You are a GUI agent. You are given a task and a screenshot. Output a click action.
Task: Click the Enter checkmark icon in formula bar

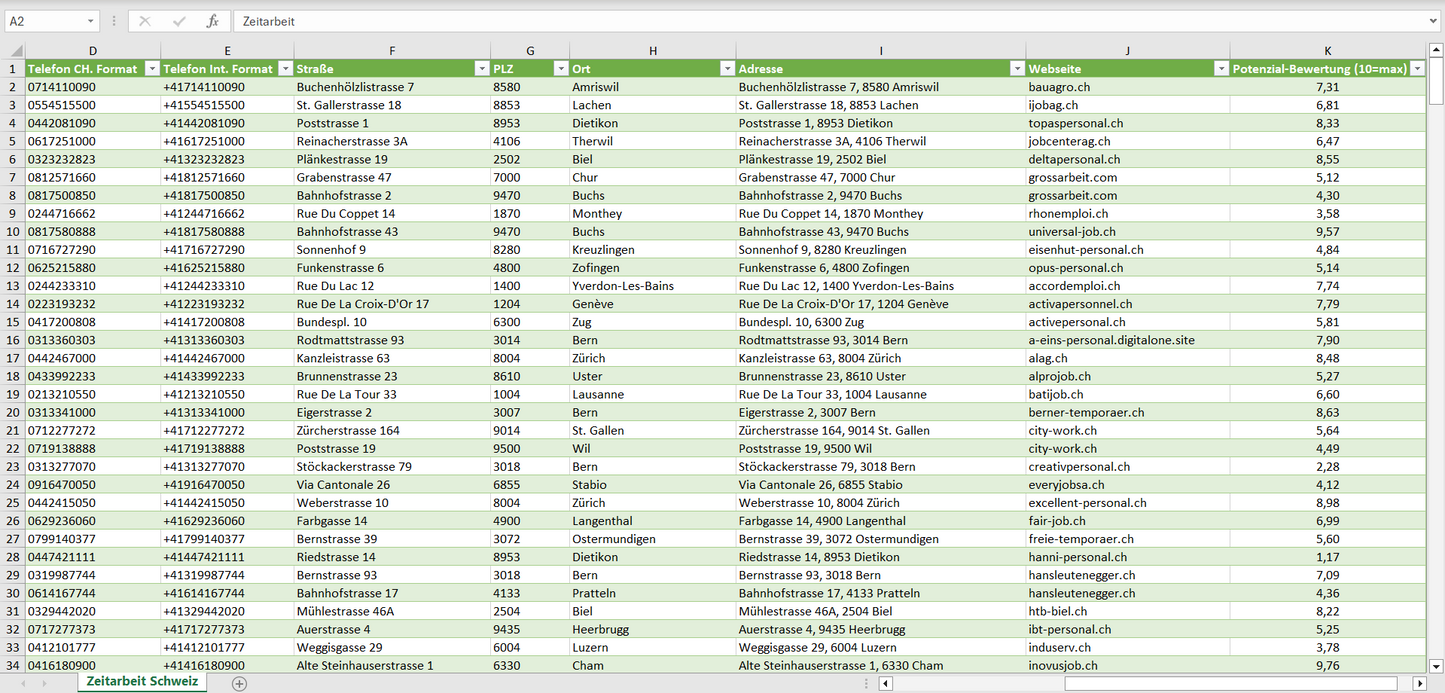(x=179, y=21)
